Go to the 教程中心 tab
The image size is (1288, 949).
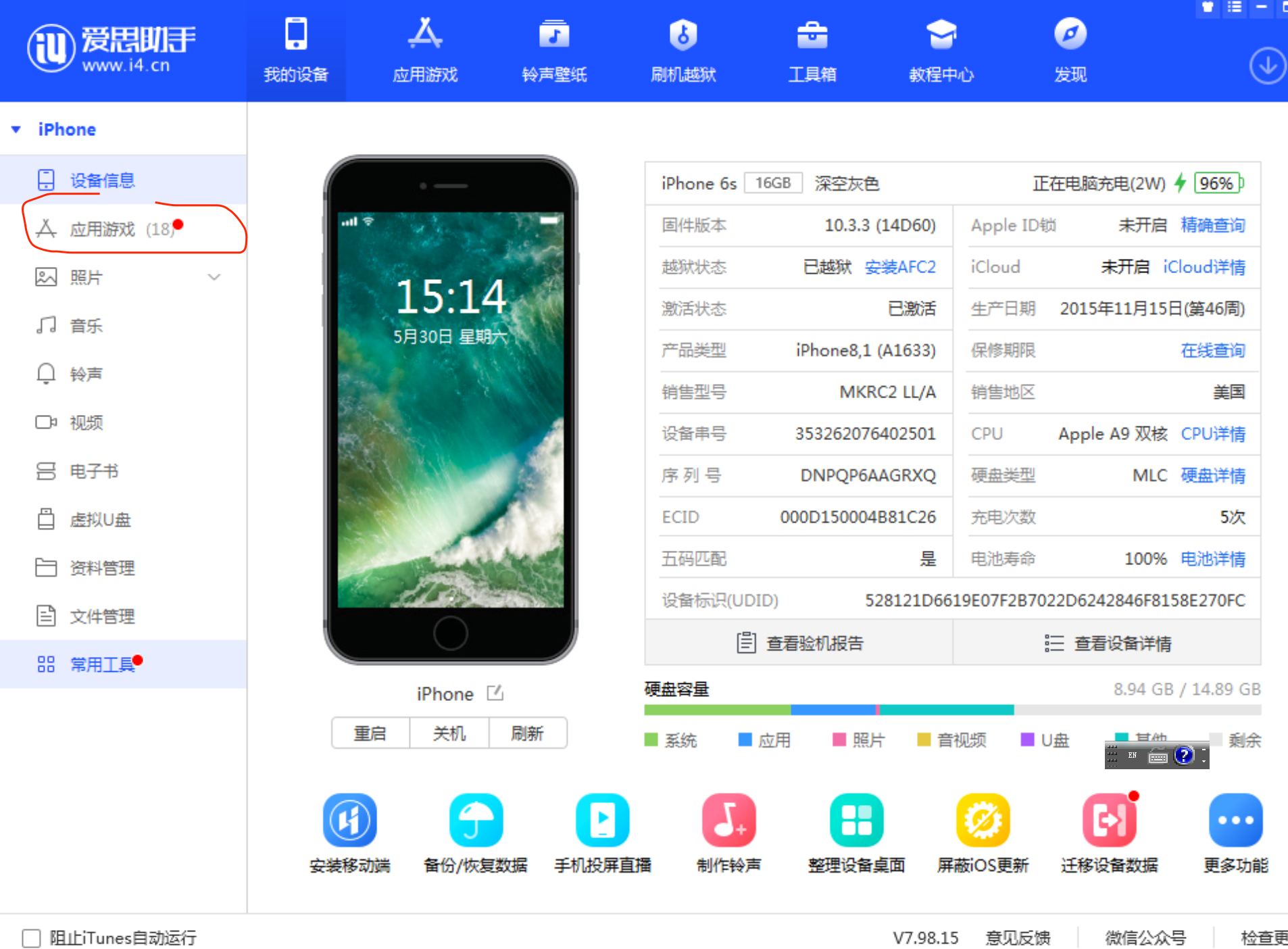pos(941,51)
